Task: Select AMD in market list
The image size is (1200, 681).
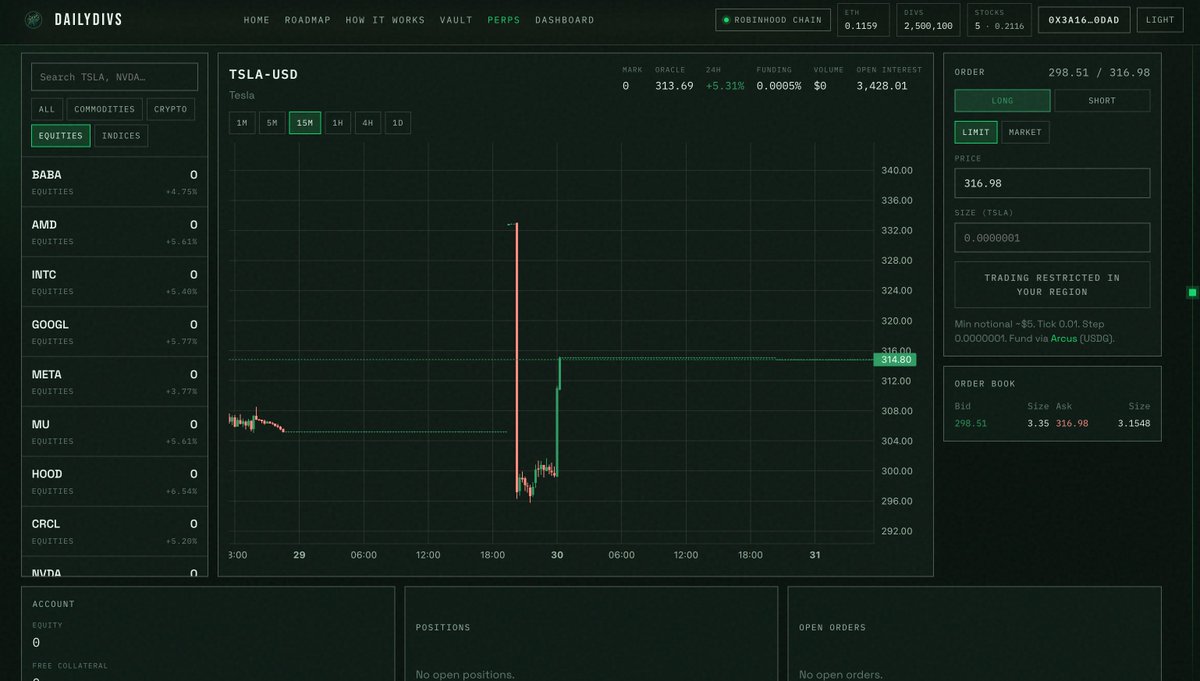Action: 114,231
